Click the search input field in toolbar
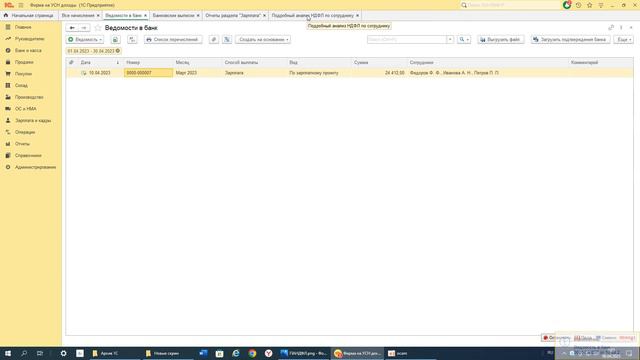 click(407, 40)
